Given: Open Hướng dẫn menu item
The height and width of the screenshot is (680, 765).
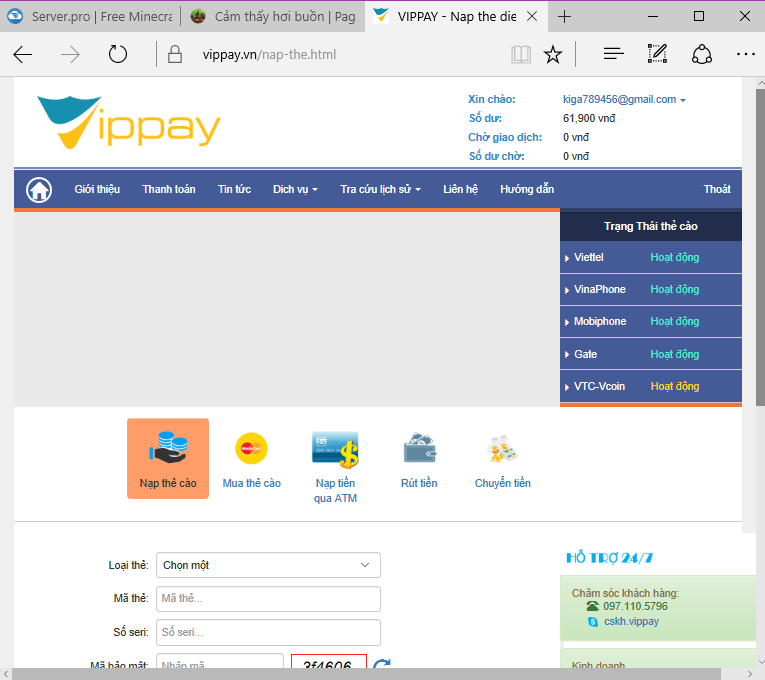Looking at the screenshot, I should pos(527,189).
